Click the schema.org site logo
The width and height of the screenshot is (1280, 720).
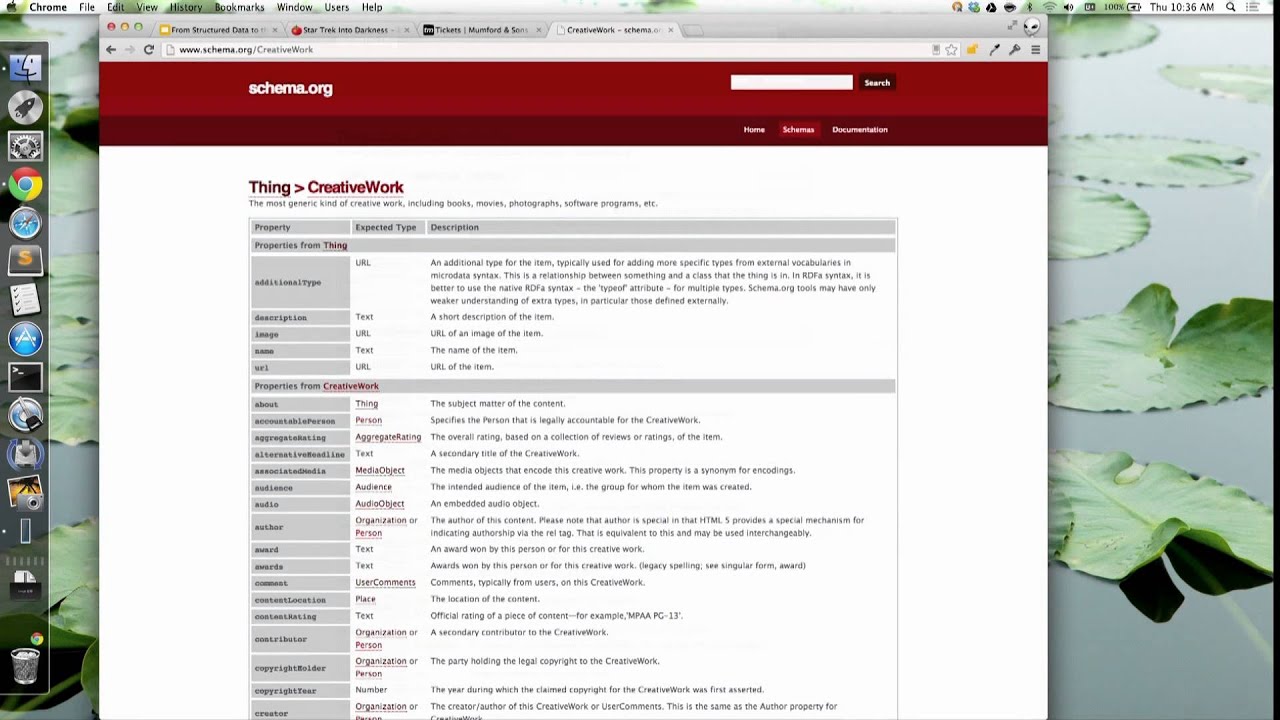pyautogui.click(x=290, y=88)
